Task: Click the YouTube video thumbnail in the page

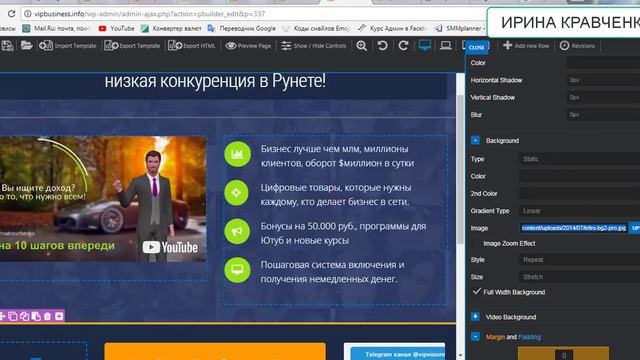Action: coord(103,199)
